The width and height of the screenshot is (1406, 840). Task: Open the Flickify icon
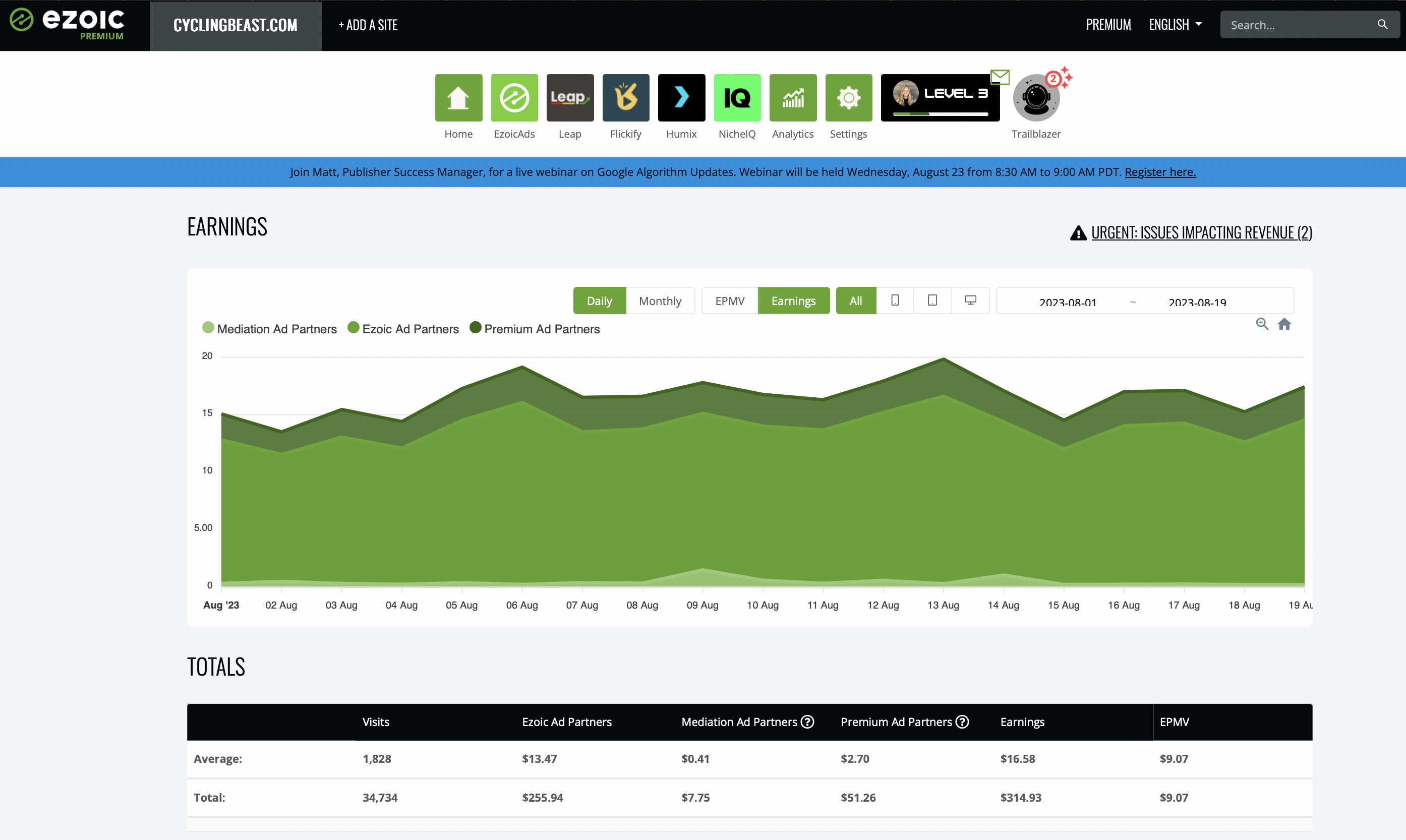point(625,97)
